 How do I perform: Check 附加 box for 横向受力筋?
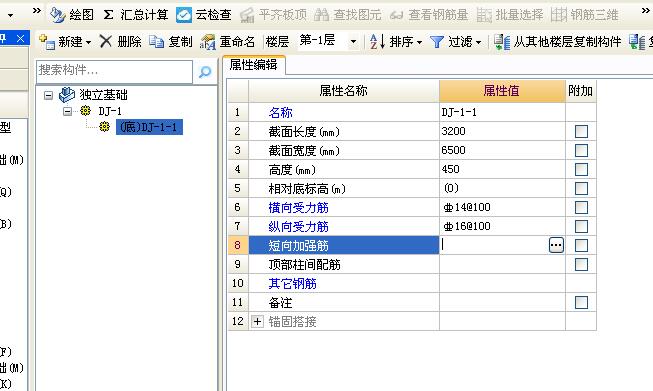tap(581, 207)
